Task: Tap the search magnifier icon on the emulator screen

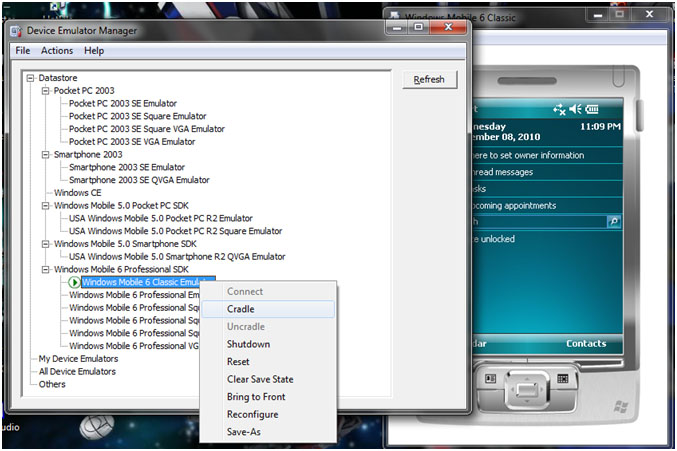Action: (614, 222)
